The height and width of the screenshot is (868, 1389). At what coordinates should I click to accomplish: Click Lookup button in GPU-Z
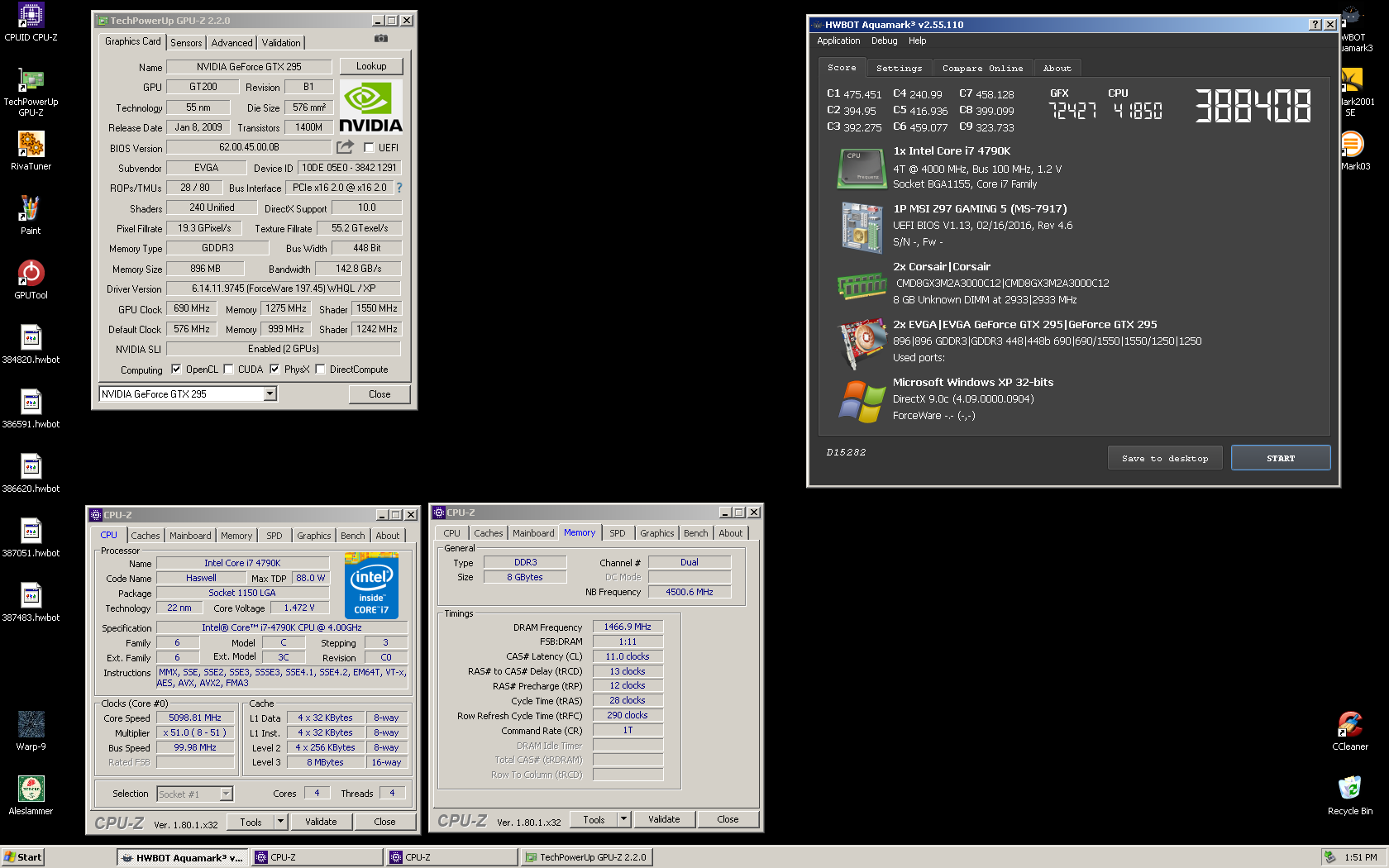click(371, 66)
